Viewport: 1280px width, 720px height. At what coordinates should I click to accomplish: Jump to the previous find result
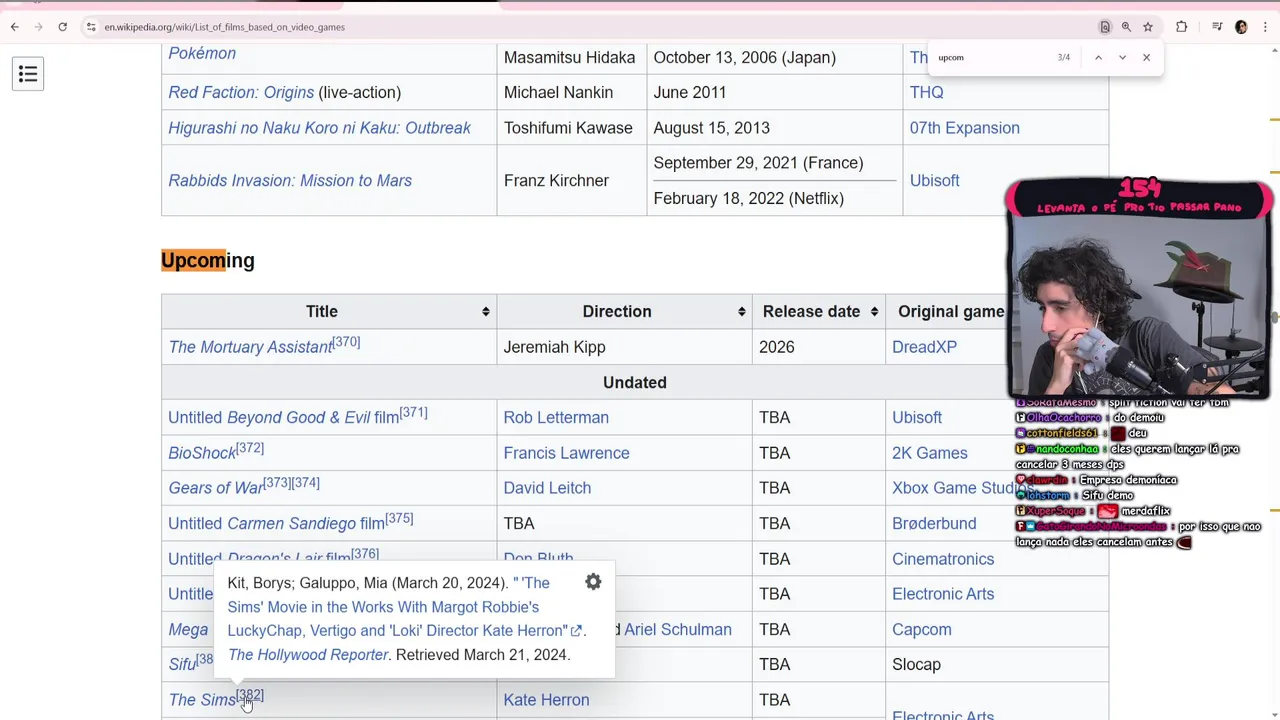pos(1098,58)
